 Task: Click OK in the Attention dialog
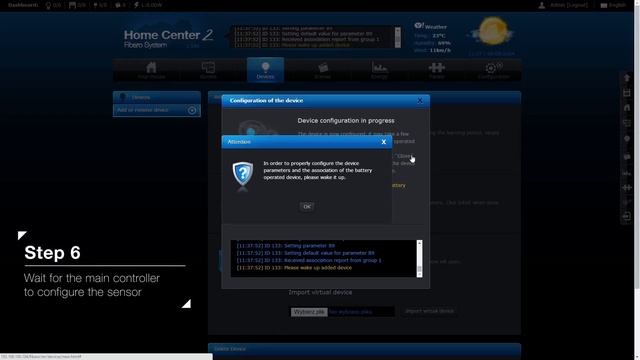click(307, 207)
